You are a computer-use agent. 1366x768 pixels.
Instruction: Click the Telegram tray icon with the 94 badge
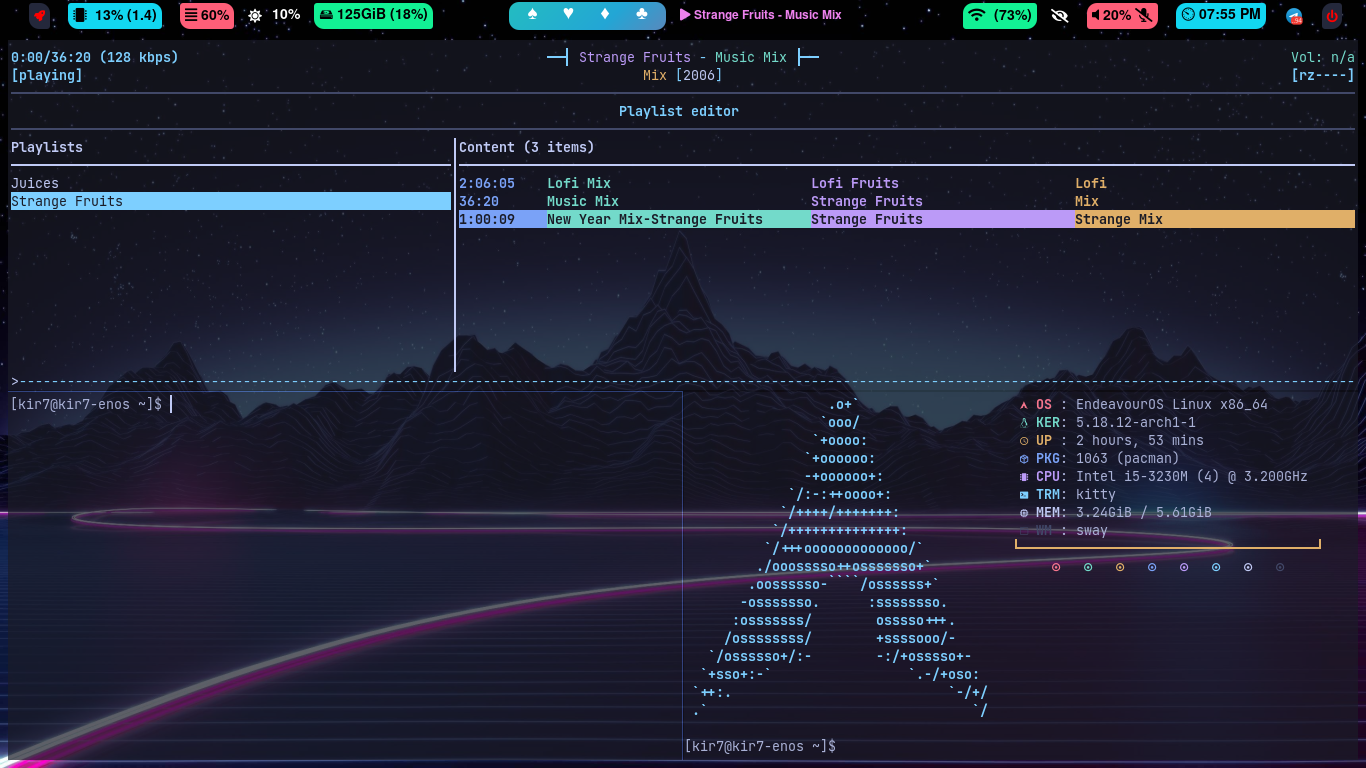(1294, 15)
